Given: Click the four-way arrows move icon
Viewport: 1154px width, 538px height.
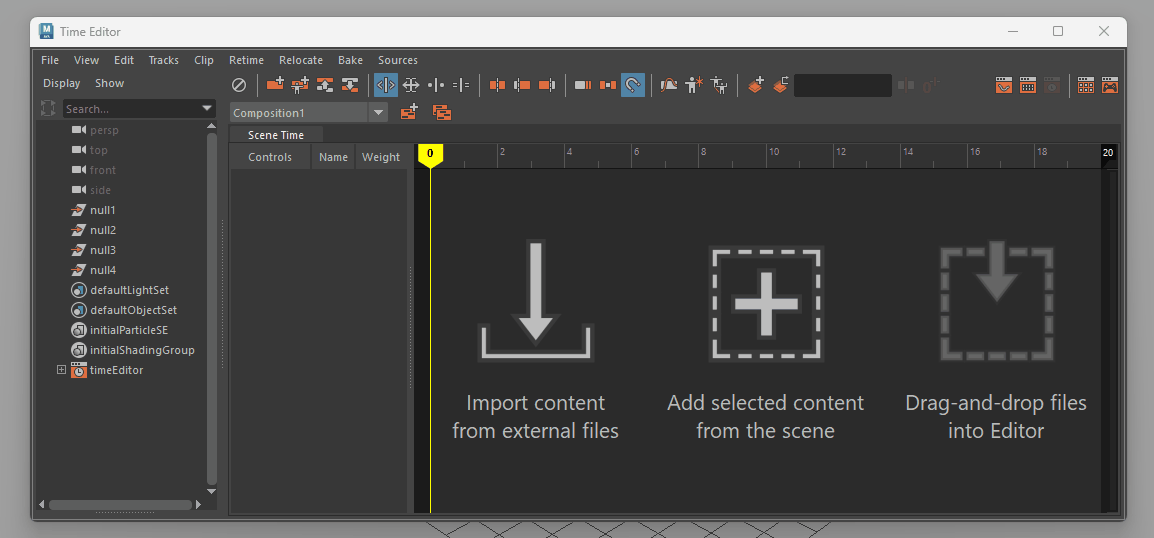Looking at the screenshot, I should click(410, 86).
